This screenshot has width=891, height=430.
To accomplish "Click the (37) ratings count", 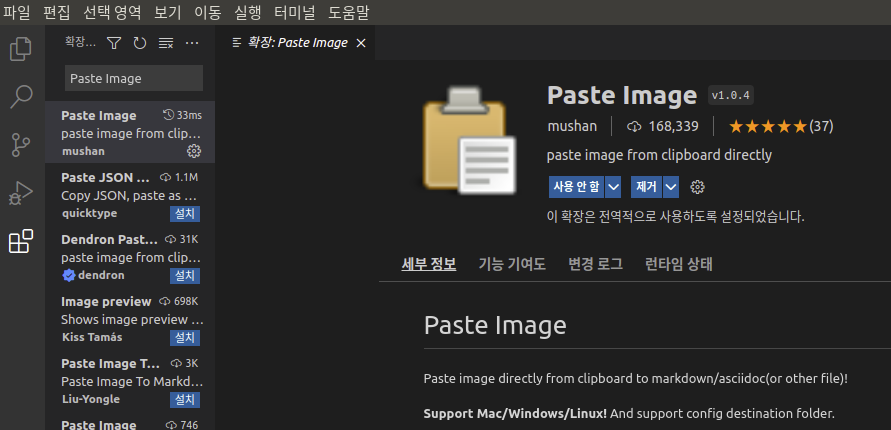I will point(821,126).
